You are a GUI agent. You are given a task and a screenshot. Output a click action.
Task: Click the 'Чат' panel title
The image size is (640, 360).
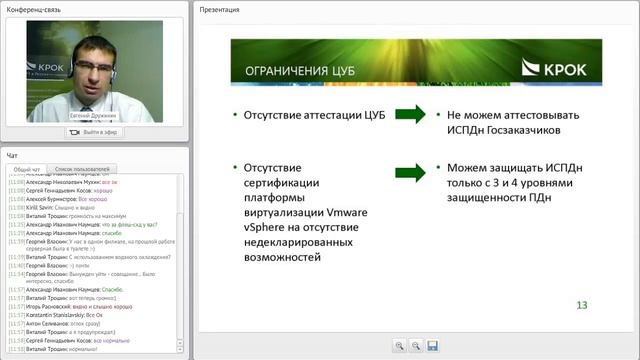point(12,156)
